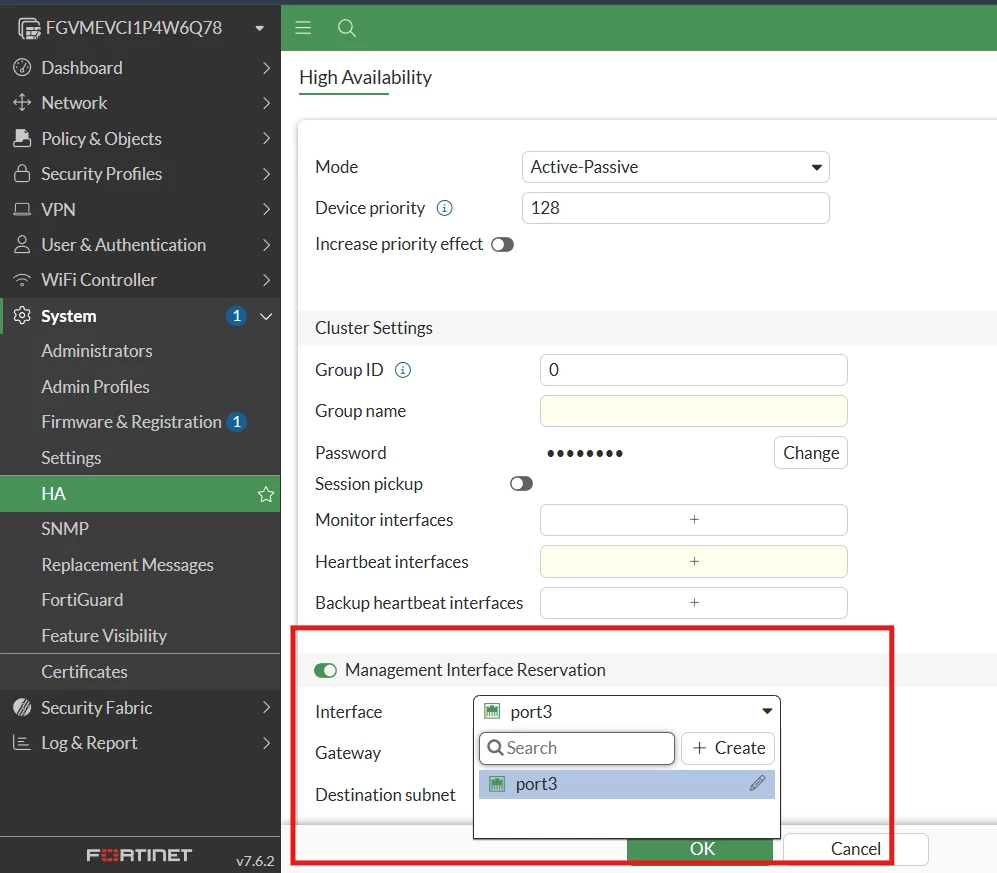Image resolution: width=997 pixels, height=873 pixels.
Task: Click the User & Authentication person icon
Action: click(x=22, y=245)
